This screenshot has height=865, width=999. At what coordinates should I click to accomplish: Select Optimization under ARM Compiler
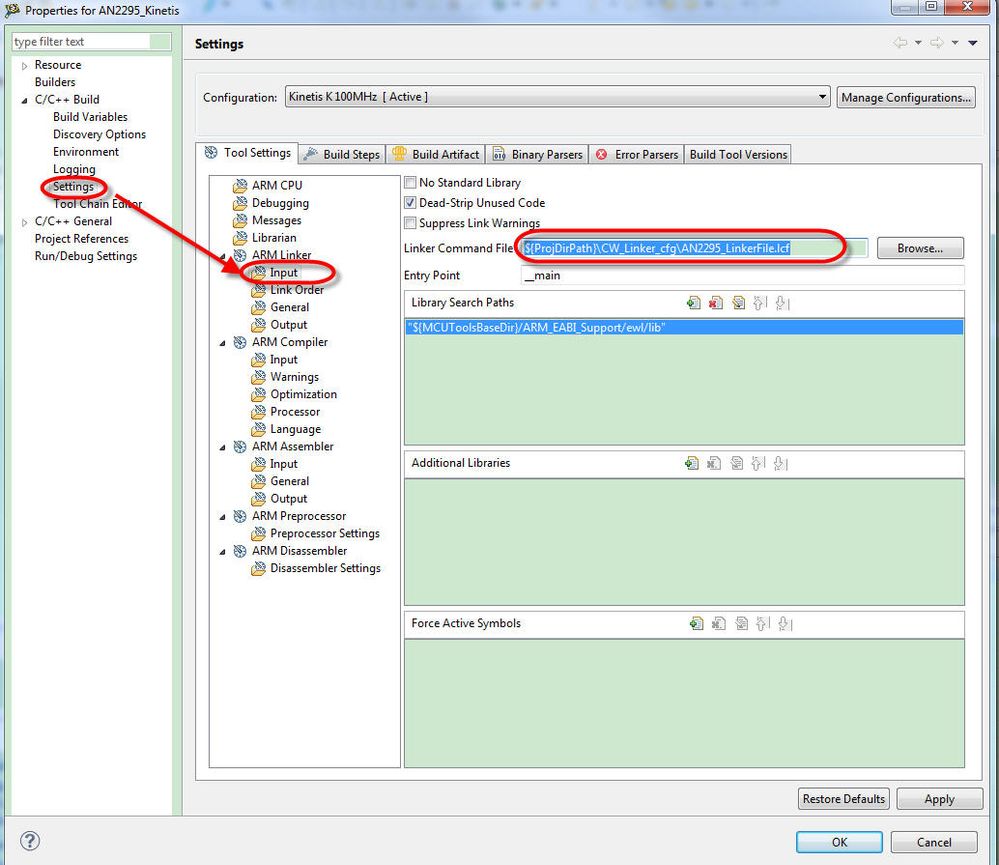pyautogui.click(x=303, y=394)
